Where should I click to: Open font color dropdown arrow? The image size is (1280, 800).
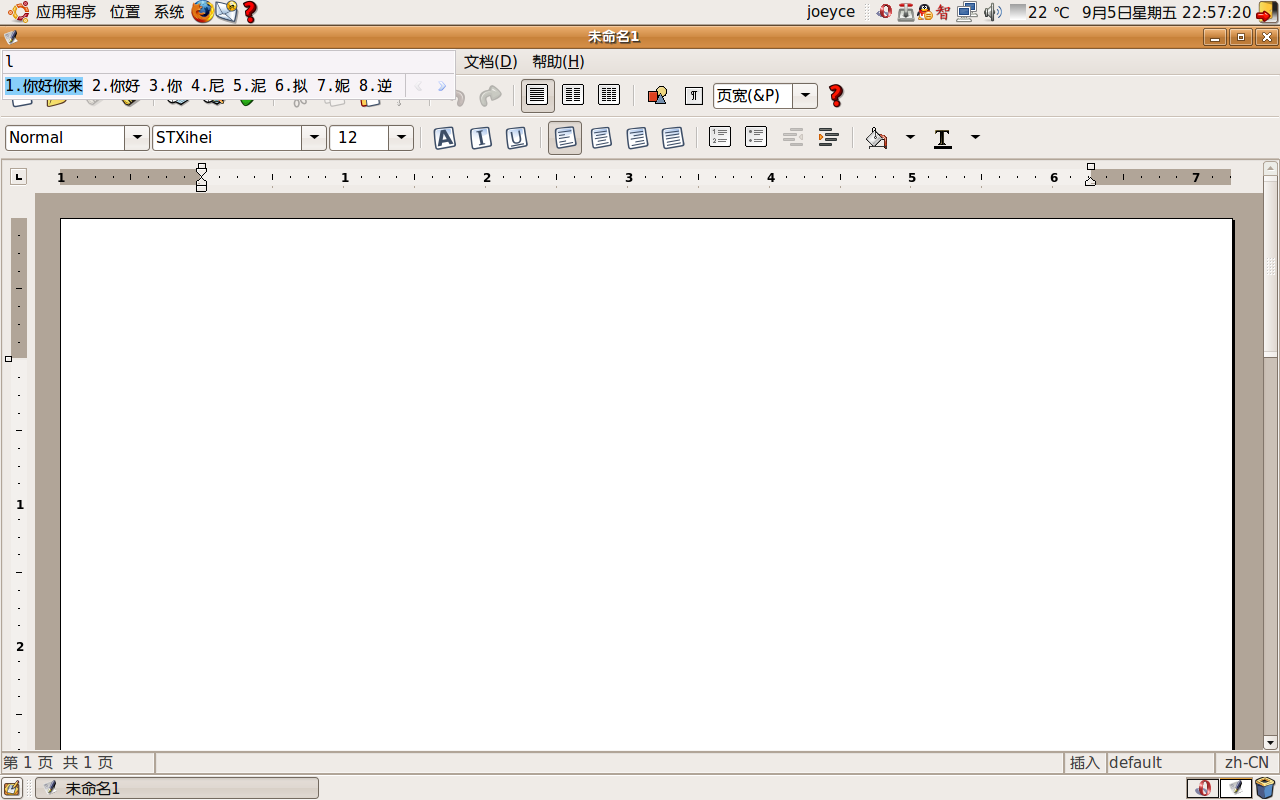975,138
